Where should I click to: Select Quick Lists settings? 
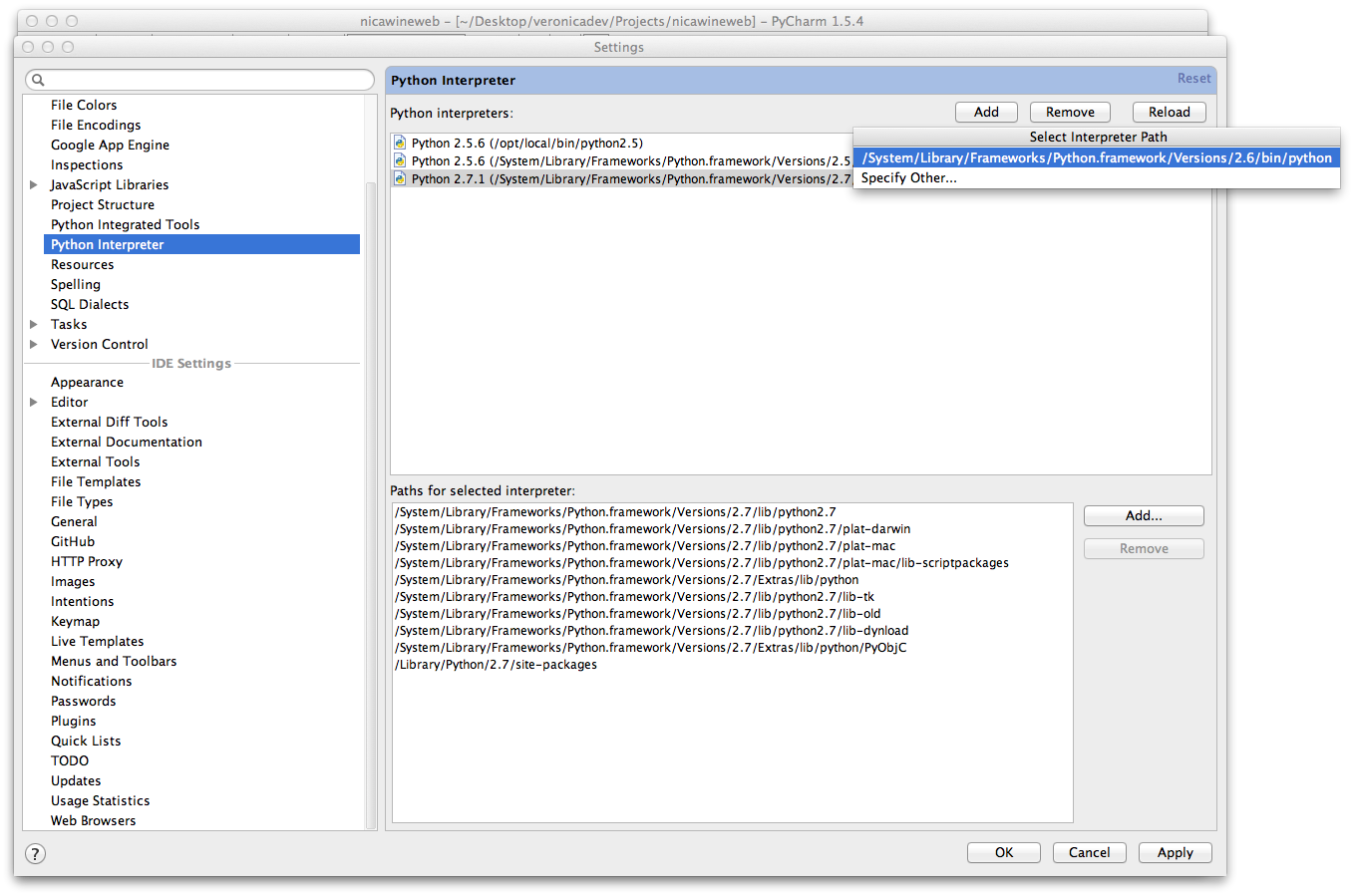tap(86, 741)
